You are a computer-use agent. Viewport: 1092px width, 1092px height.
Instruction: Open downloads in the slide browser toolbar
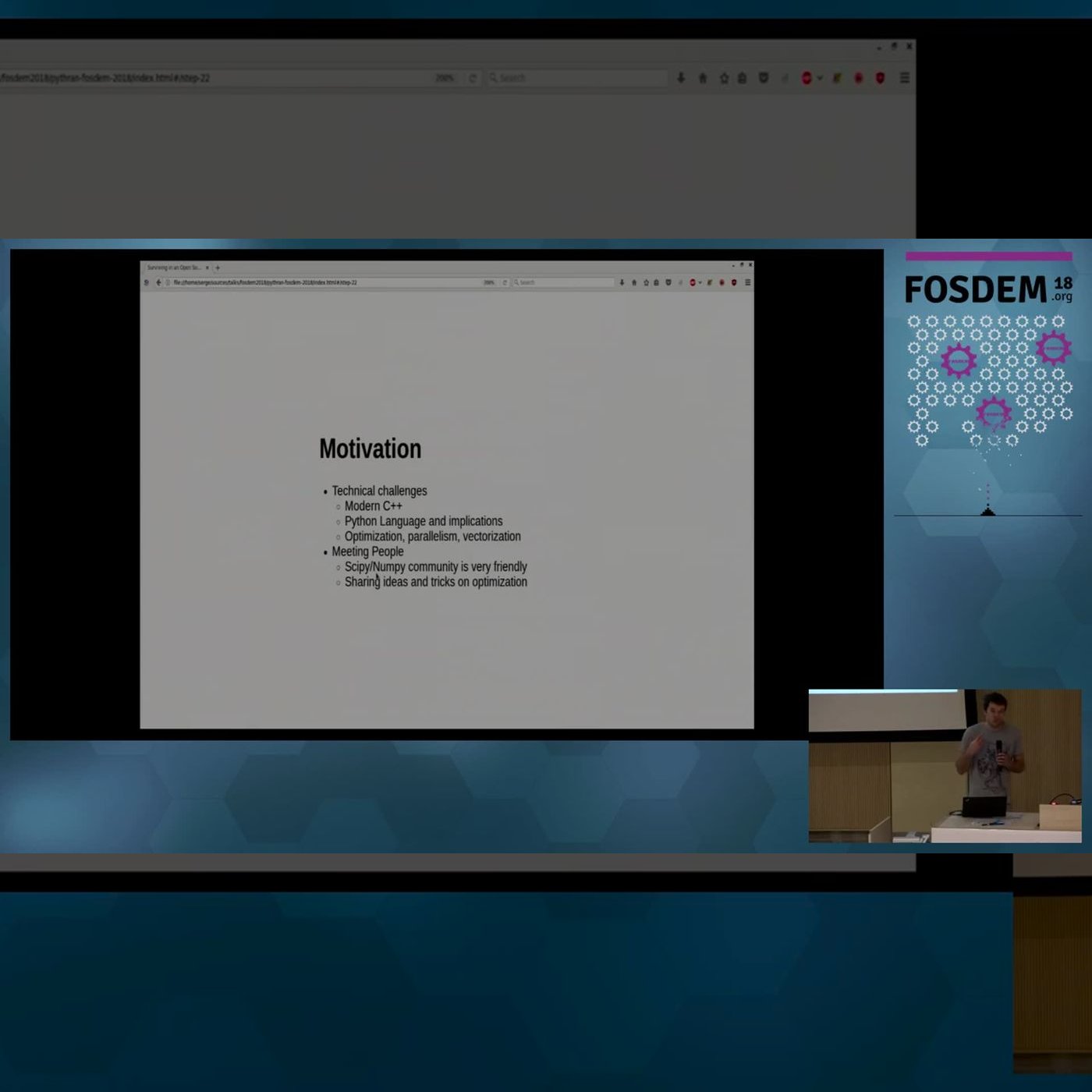coord(622,282)
